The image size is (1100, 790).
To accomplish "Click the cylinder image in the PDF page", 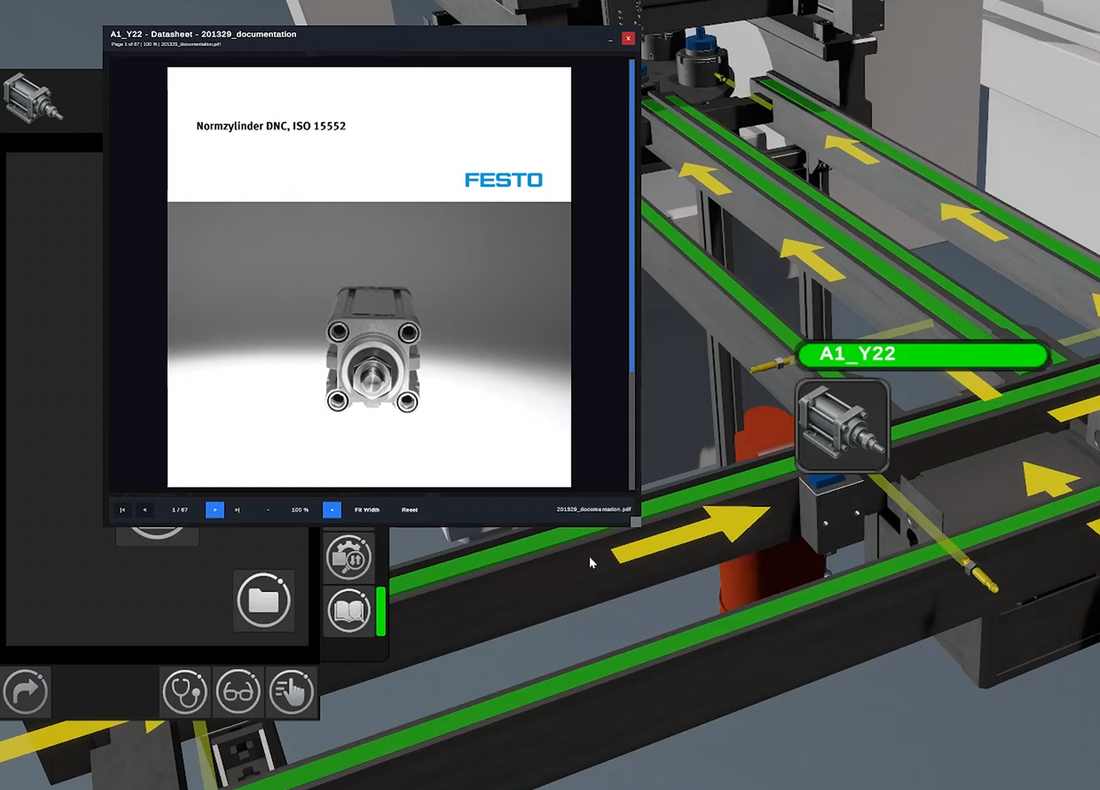I will (373, 349).
